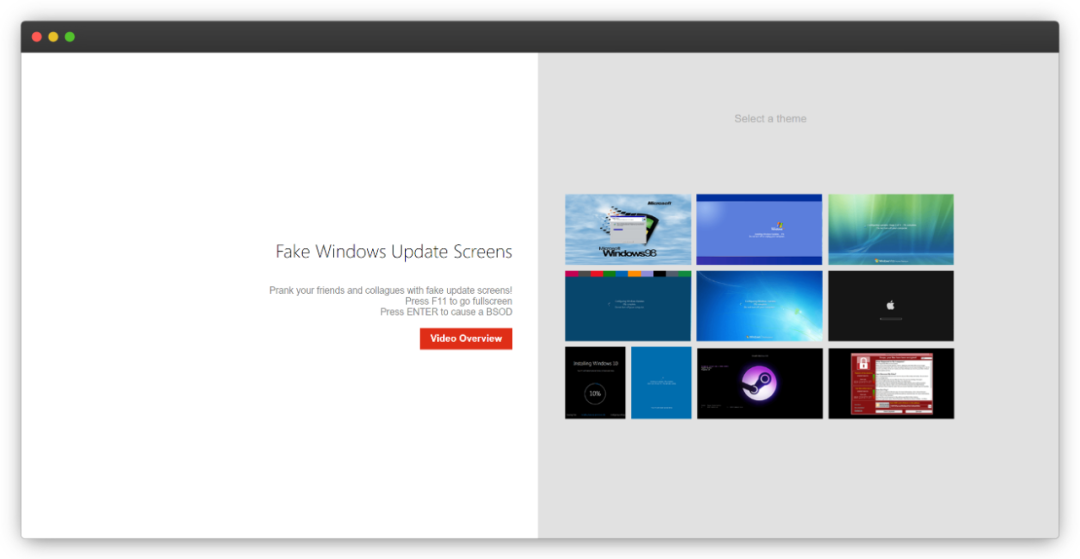Choose the Windows 7 blue theme

(759, 306)
